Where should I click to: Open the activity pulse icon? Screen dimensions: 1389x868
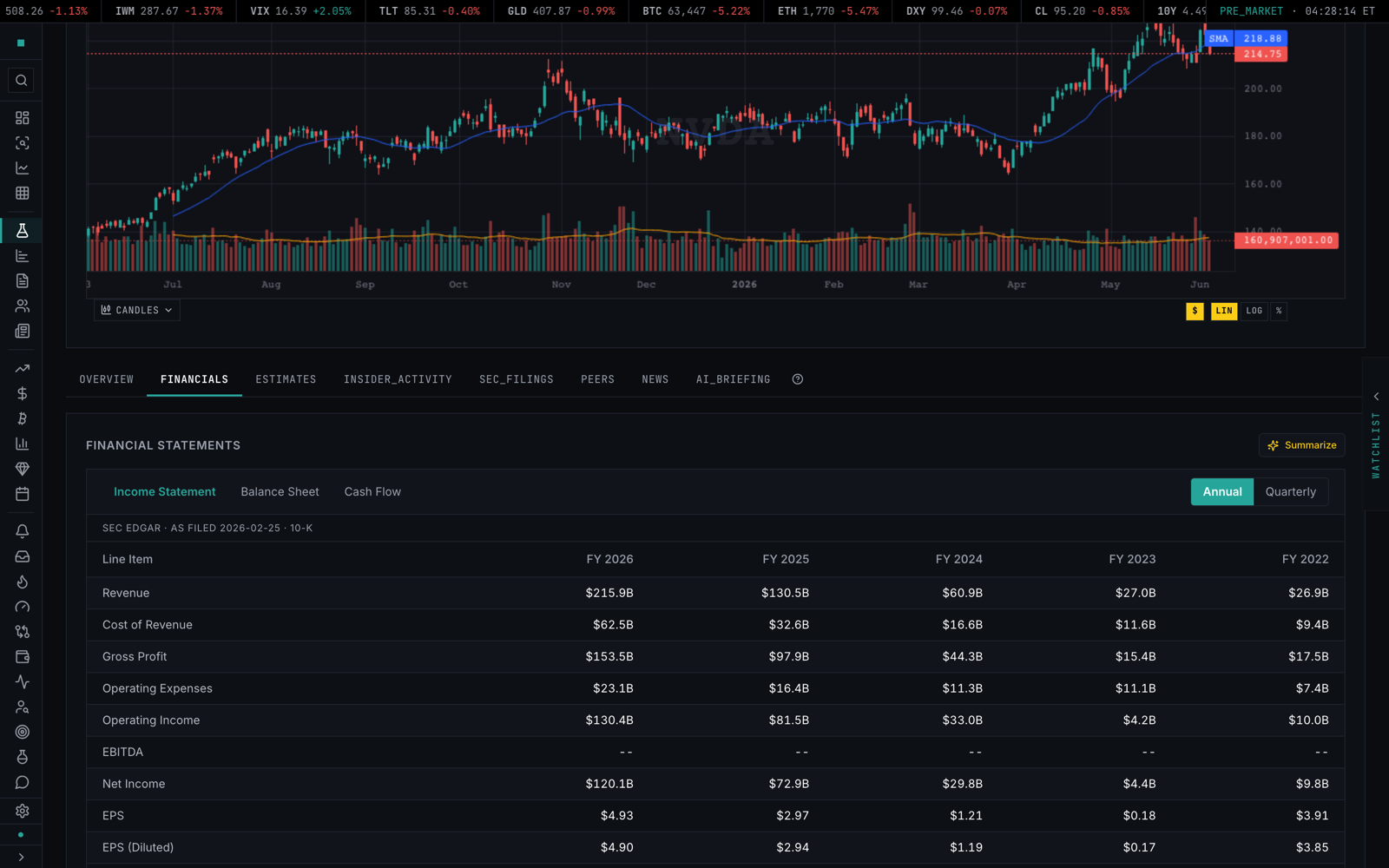pos(22,683)
